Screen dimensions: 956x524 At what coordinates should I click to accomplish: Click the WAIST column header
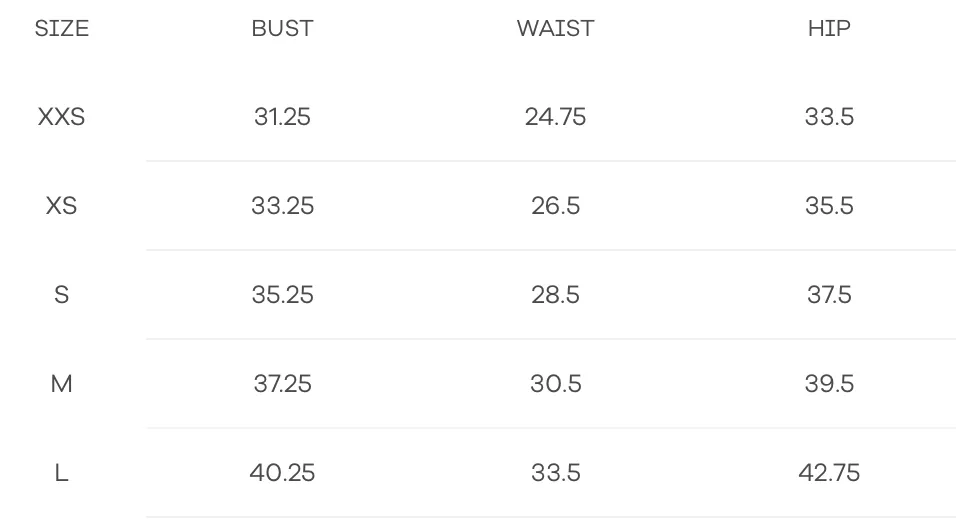tap(555, 28)
